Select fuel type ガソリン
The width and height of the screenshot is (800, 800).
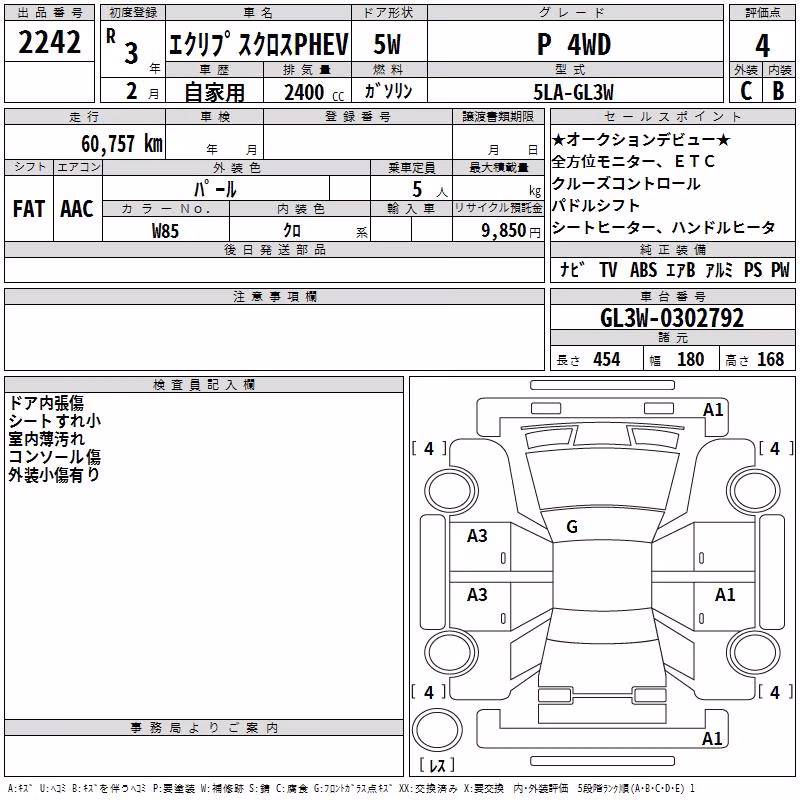(388, 91)
